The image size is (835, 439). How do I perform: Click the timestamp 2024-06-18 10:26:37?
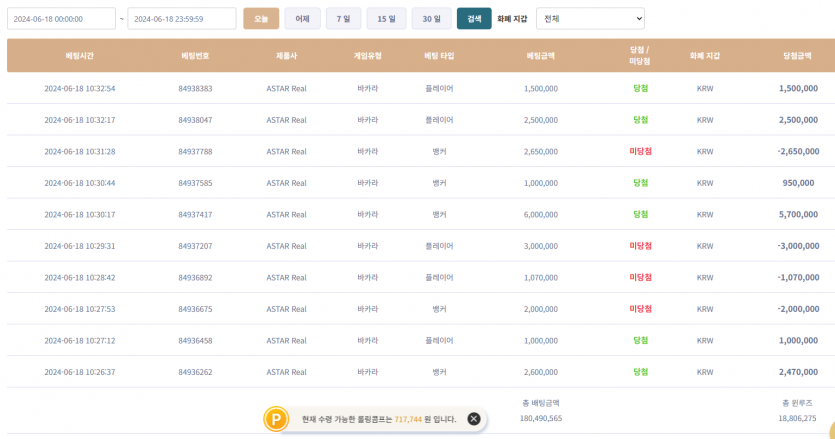79,372
